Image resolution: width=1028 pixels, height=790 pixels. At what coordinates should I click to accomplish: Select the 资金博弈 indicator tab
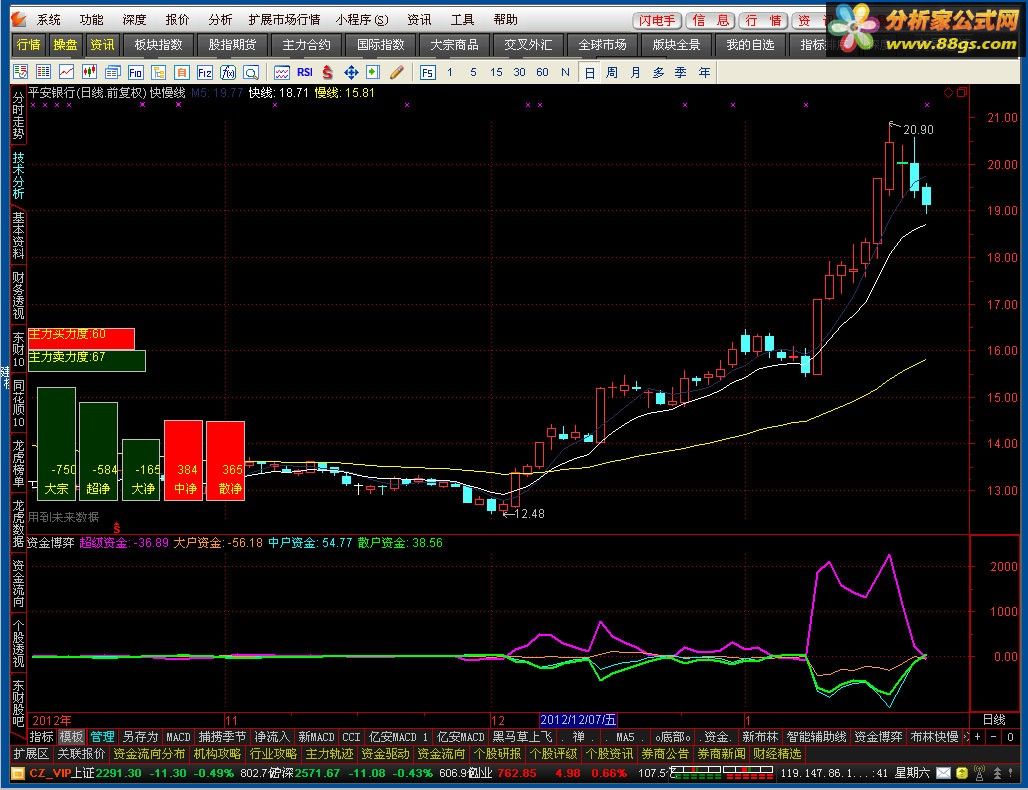pos(879,737)
